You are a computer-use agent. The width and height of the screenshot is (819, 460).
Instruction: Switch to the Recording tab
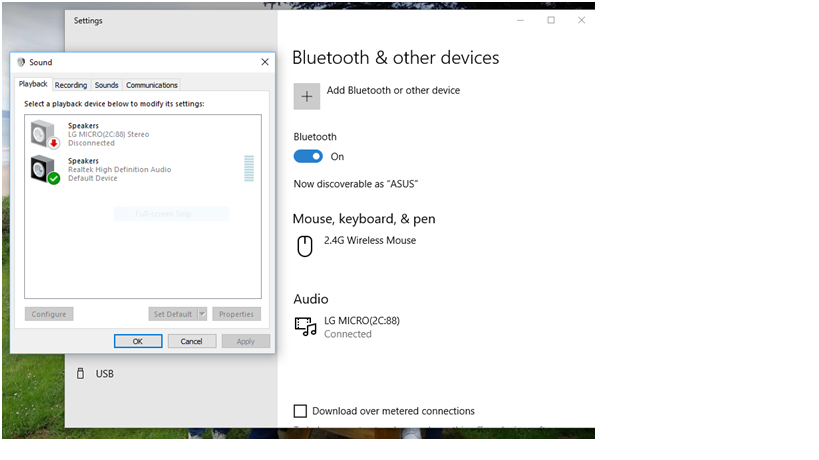(71, 85)
